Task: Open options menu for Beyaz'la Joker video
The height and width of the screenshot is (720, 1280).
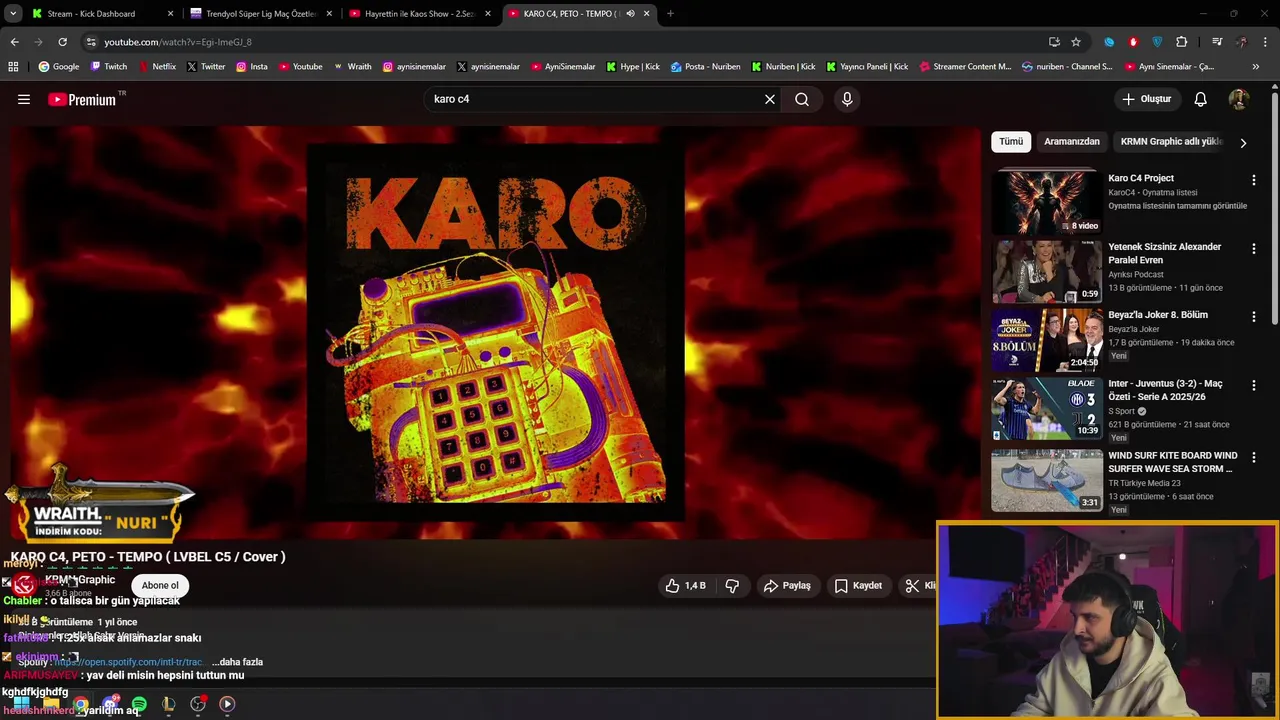Action: (1253, 317)
